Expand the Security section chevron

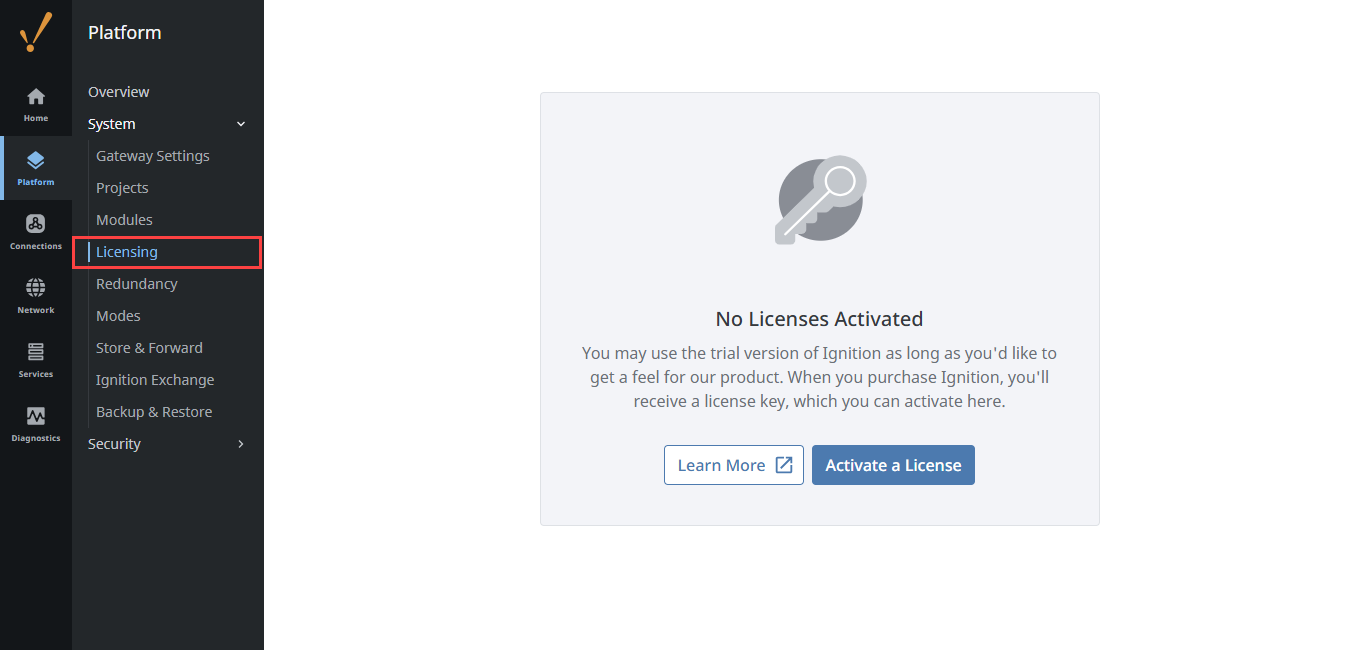pos(240,444)
